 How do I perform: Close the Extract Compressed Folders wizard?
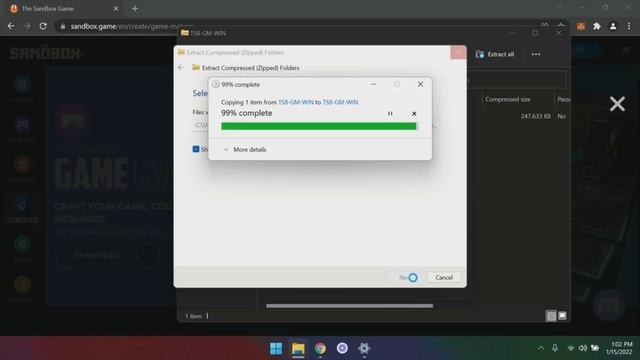coord(458,52)
